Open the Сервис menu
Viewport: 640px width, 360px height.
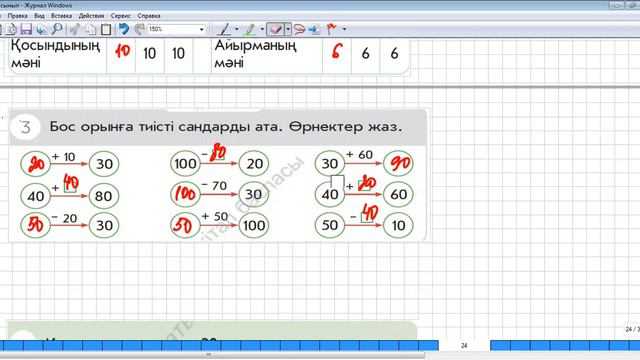point(120,16)
